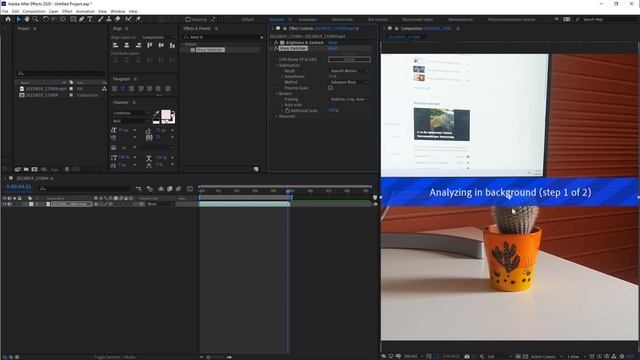This screenshot has height=360, width=640.
Task: Click the Additional Scale percentage value
Action: click(x=333, y=111)
